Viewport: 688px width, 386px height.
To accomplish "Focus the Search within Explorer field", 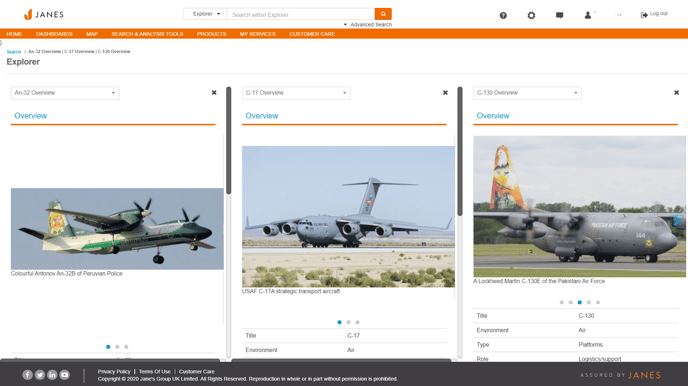I will 301,14.
